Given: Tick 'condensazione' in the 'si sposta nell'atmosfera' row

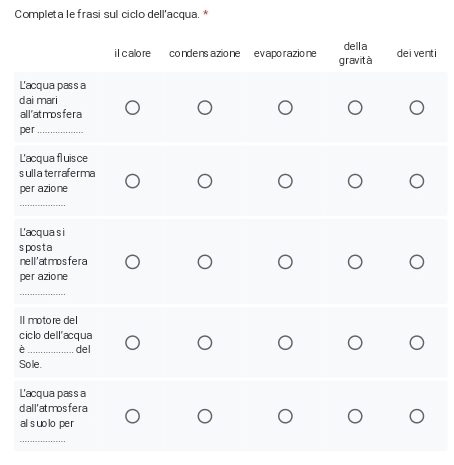Looking at the screenshot, I should (205, 262).
